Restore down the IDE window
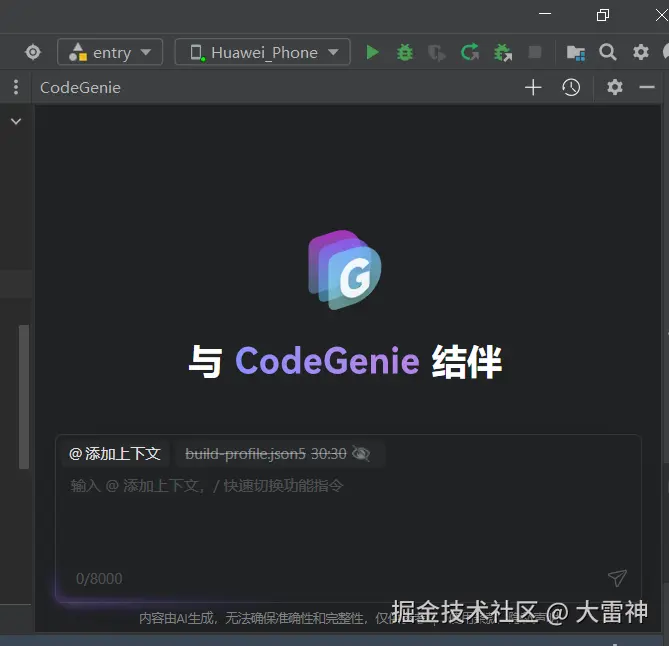 [602, 15]
